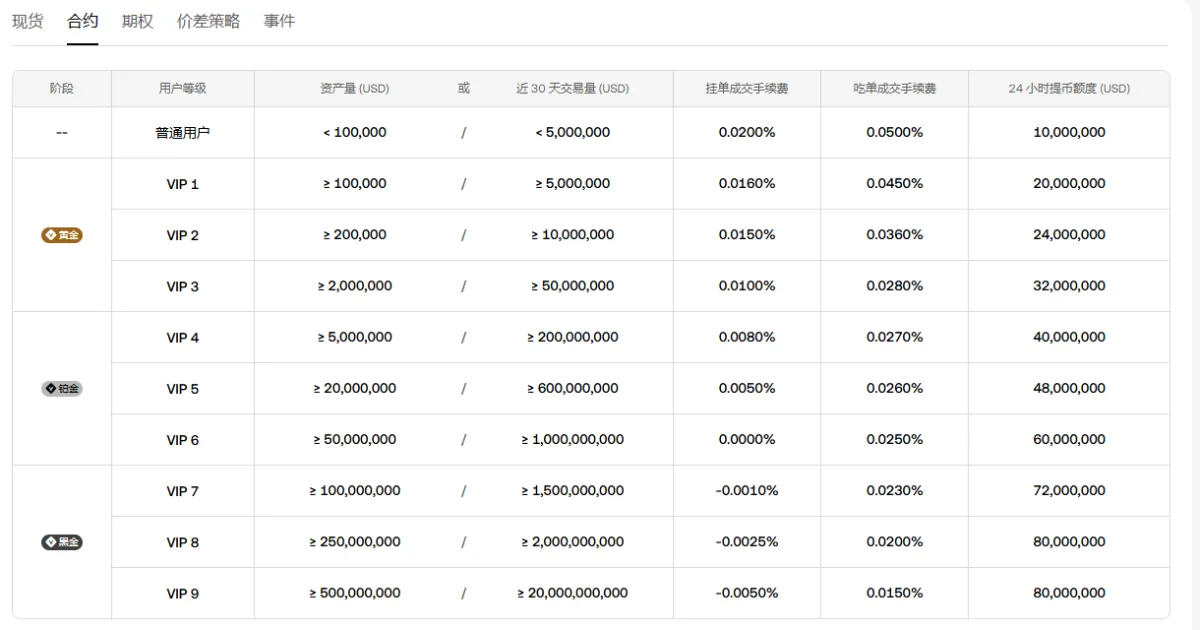This screenshot has height=630, width=1200.
Task: Click the ≥ 20,000,000,000 trading volume
Action: coord(573,593)
